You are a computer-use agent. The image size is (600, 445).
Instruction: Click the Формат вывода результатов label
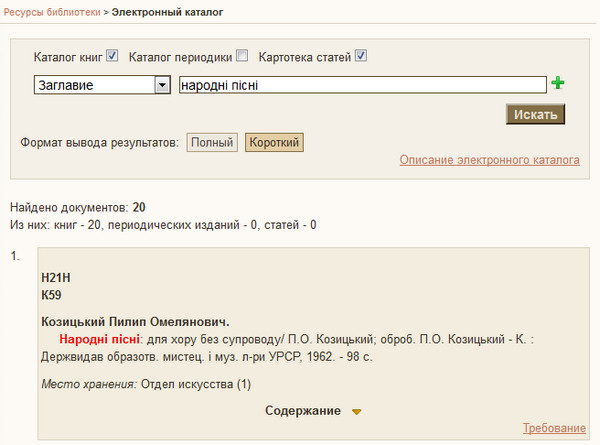click(x=99, y=143)
